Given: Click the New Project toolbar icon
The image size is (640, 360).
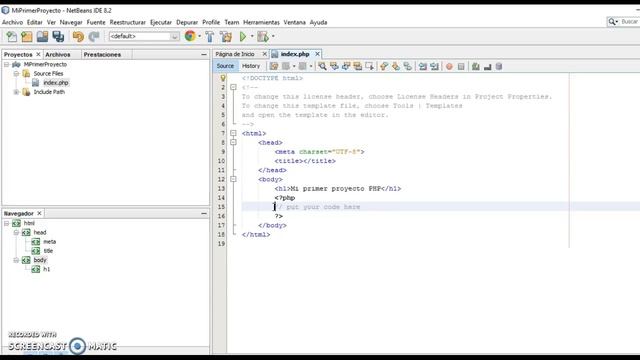Looking at the screenshot, I should pos(27,36).
